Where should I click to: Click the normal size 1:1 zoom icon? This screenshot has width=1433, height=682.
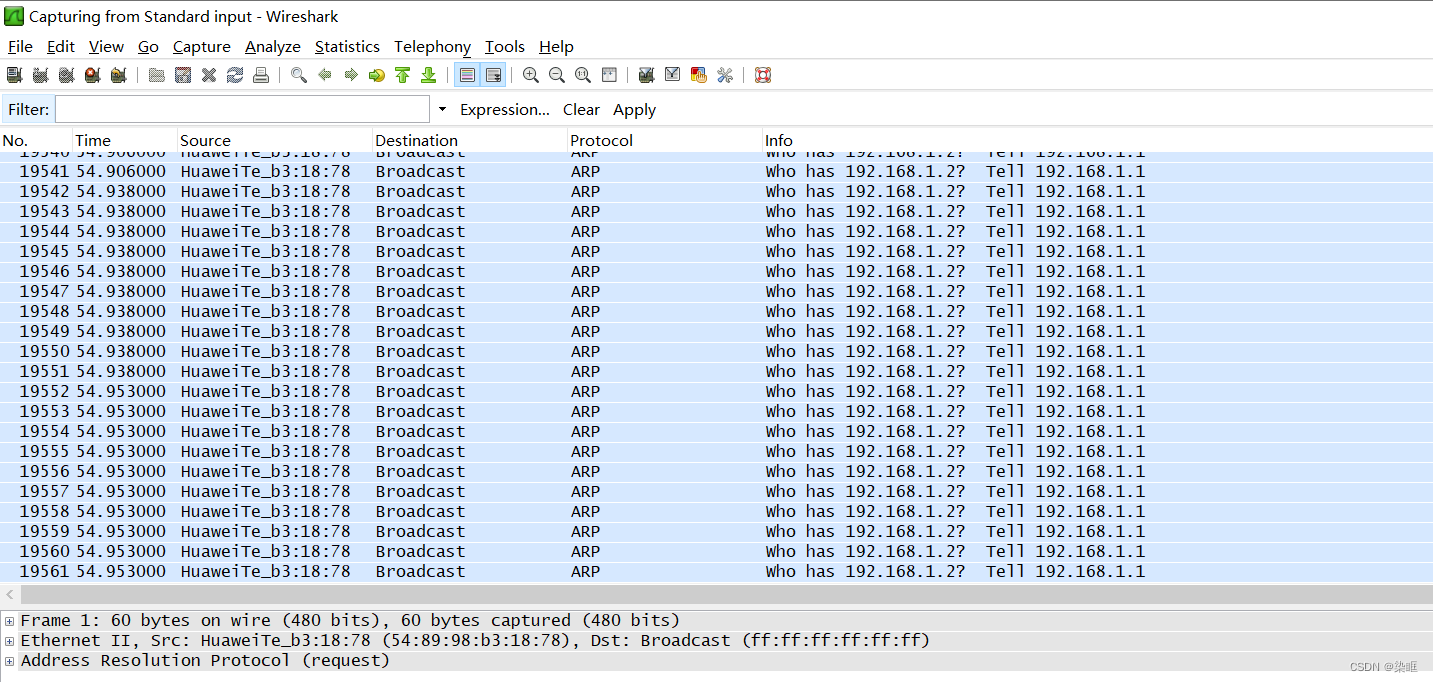point(583,75)
